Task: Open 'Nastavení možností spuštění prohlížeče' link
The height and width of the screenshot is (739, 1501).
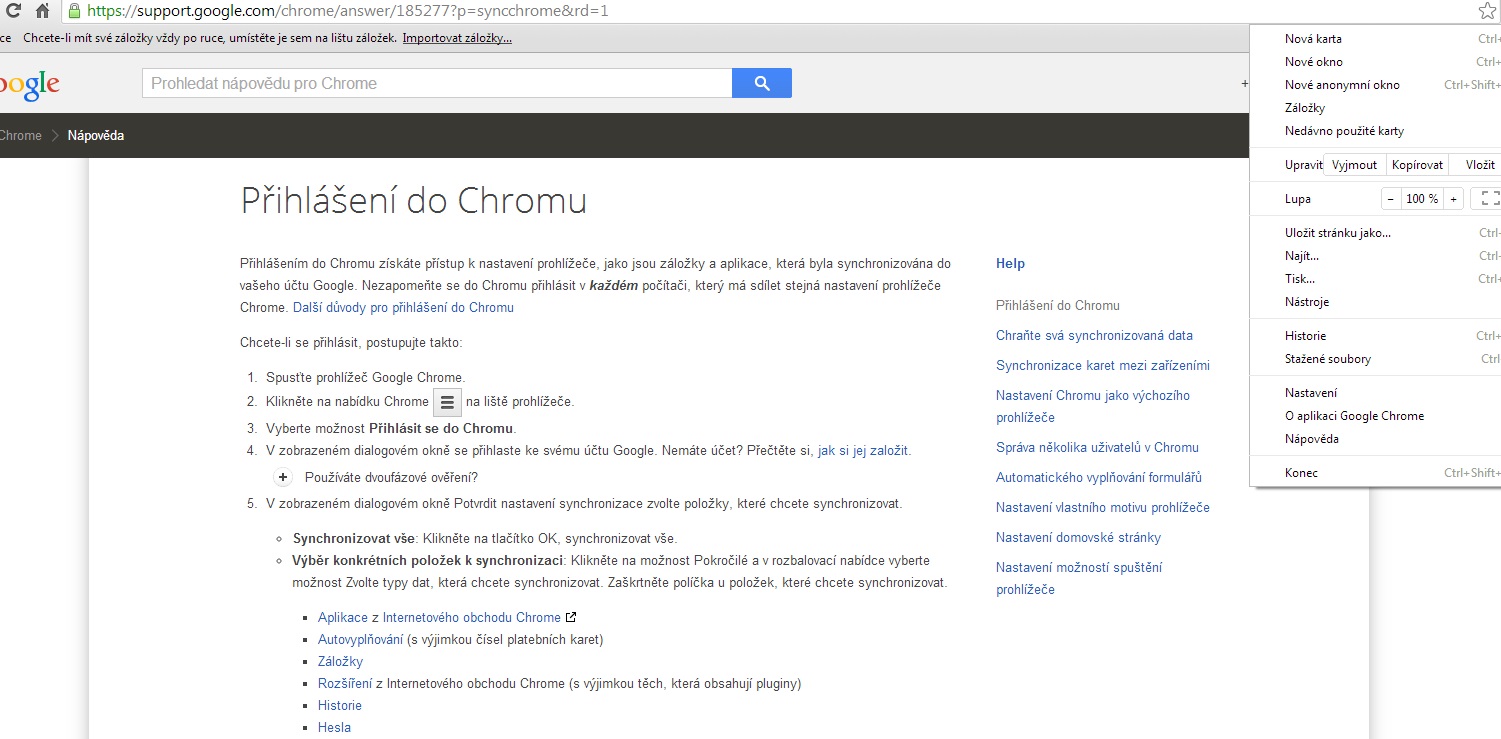Action: [1079, 578]
